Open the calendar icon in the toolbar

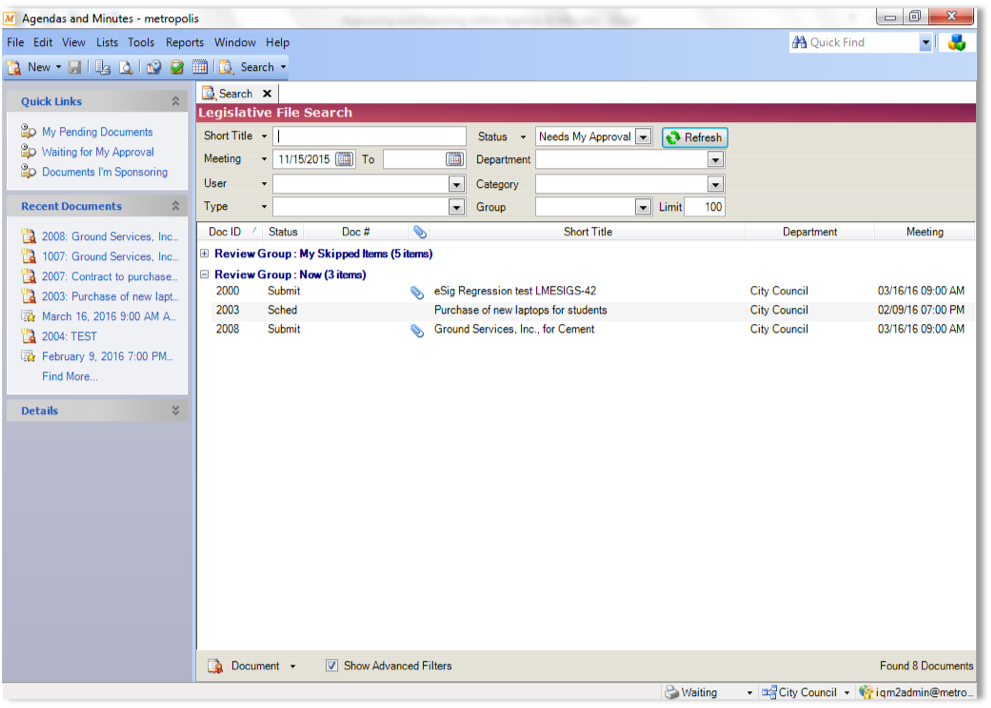pyautogui.click(x=200, y=67)
